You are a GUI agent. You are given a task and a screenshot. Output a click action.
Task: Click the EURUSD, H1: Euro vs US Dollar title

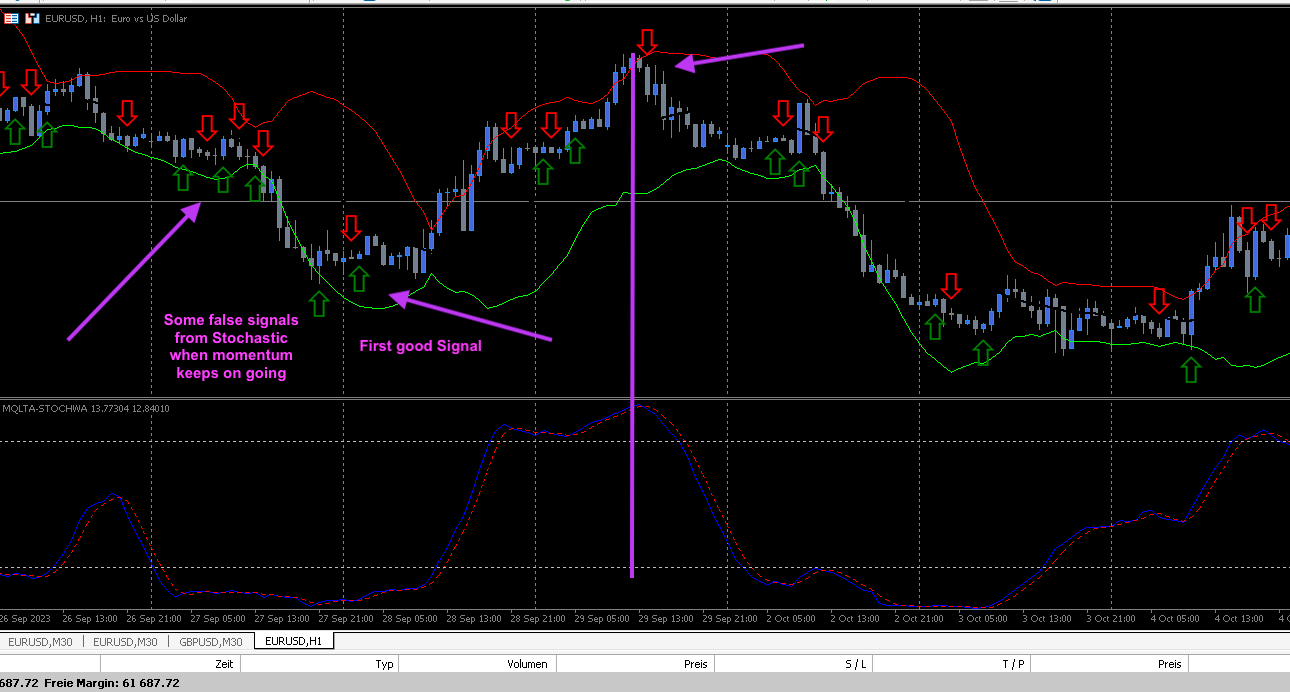(116, 18)
